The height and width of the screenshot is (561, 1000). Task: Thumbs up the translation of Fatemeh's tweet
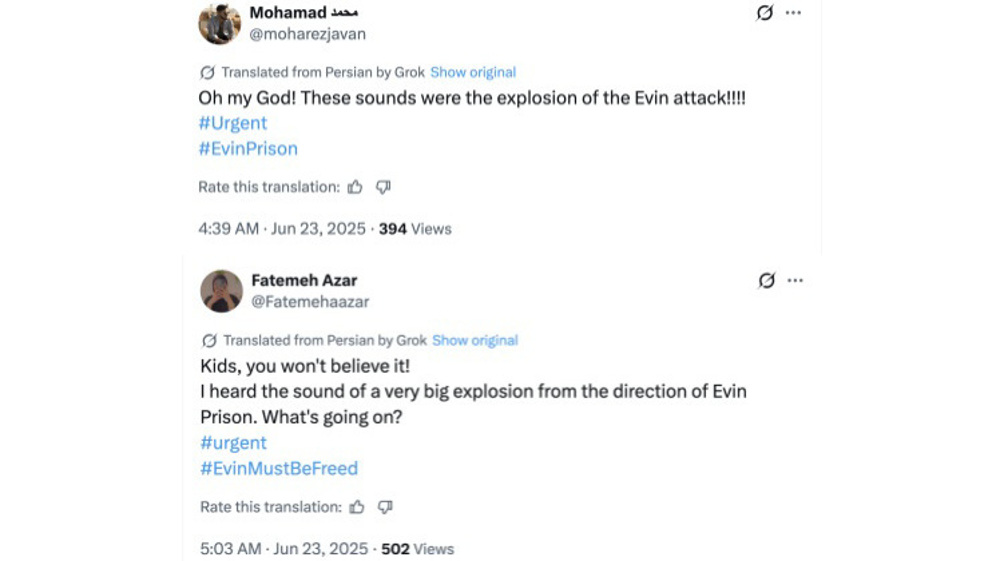tap(357, 507)
